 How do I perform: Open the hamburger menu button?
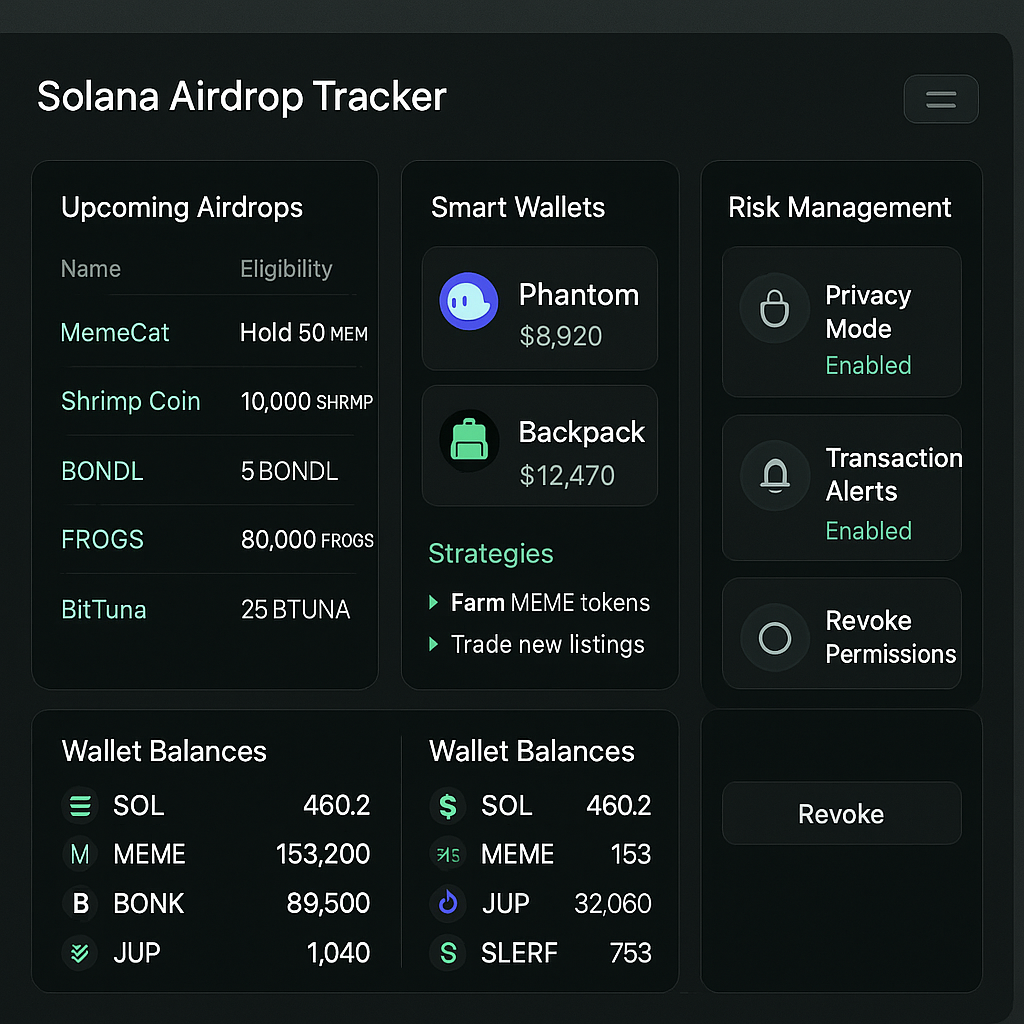click(x=940, y=99)
